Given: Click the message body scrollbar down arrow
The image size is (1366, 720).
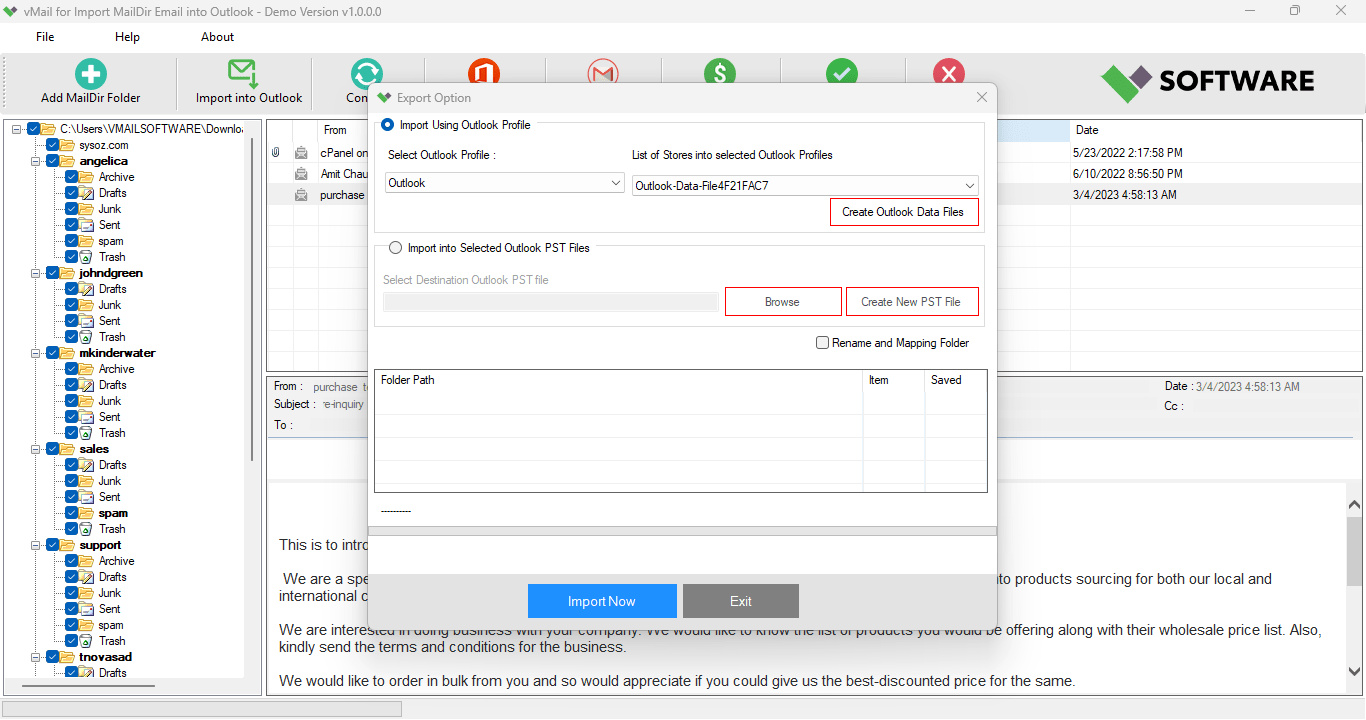Looking at the screenshot, I should (1355, 673).
